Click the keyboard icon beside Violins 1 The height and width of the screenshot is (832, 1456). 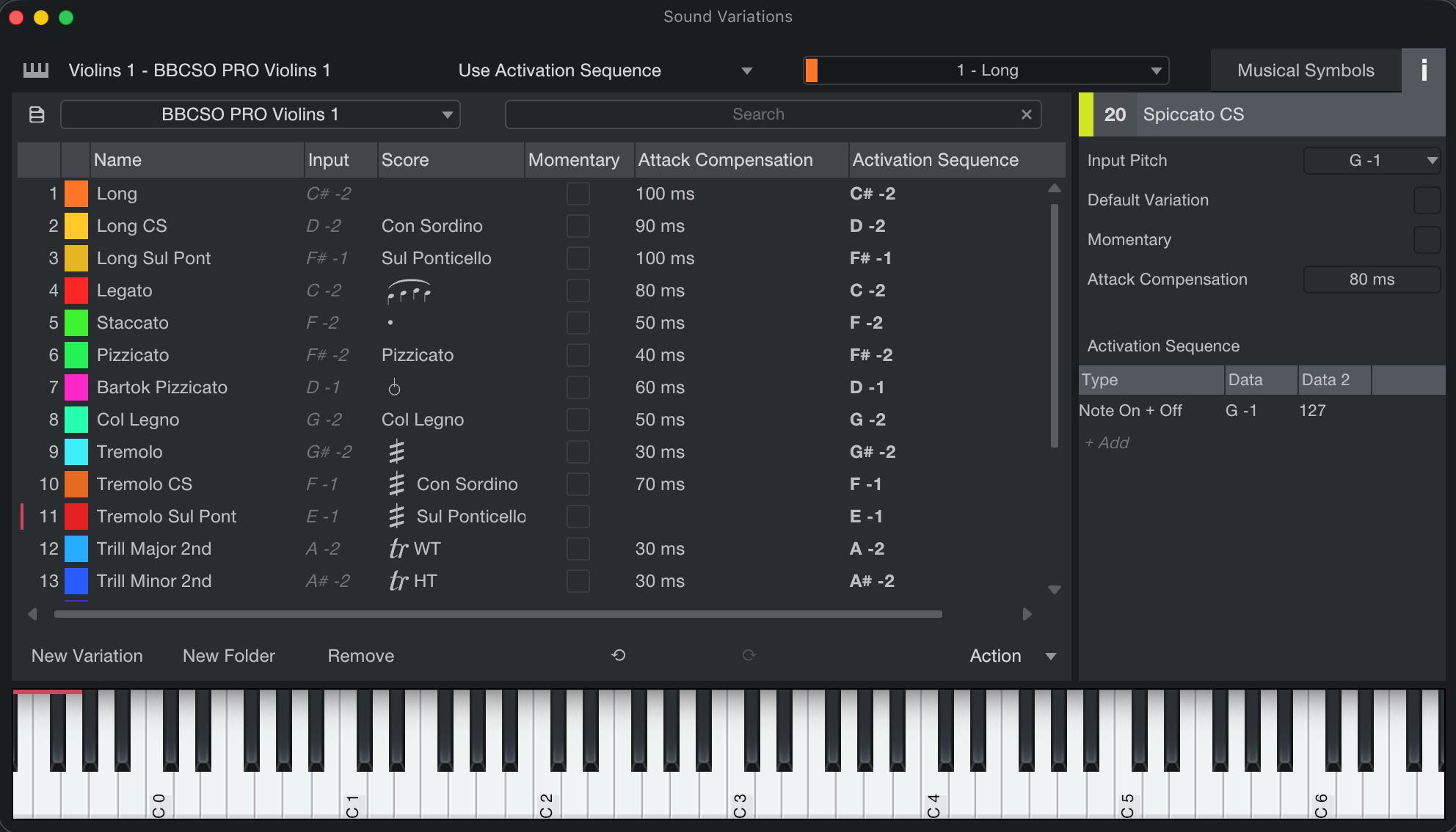(x=36, y=70)
